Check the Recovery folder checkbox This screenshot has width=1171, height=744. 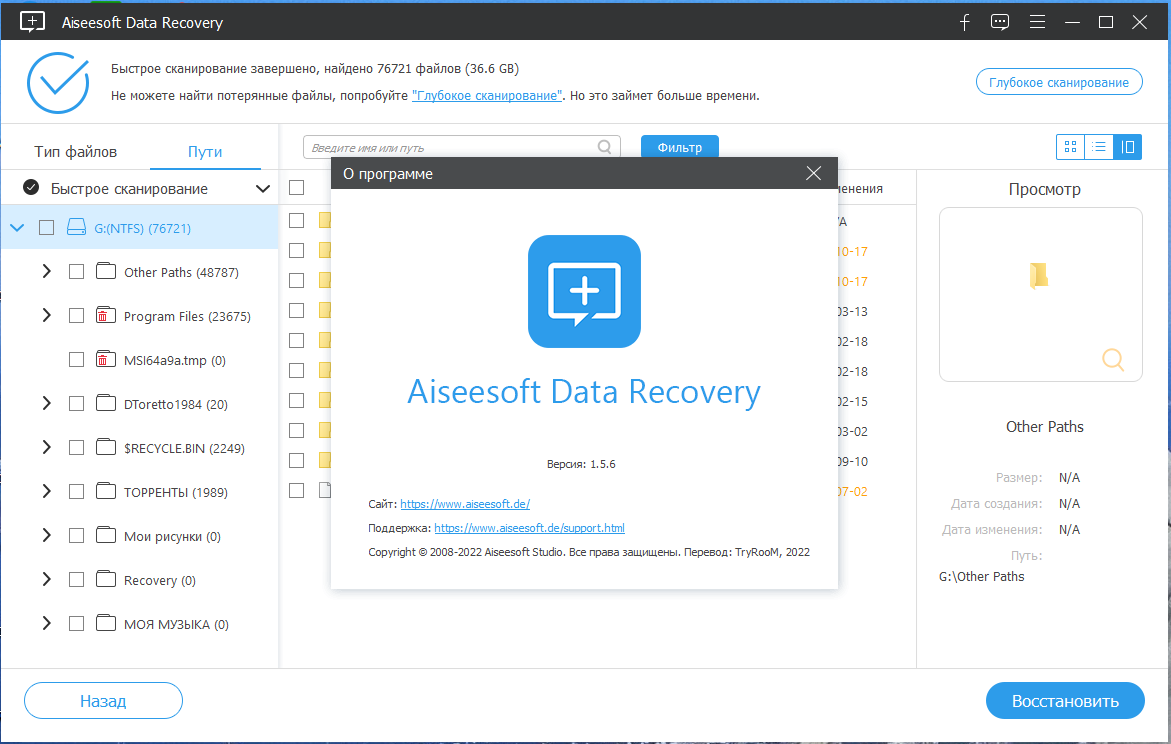76,580
